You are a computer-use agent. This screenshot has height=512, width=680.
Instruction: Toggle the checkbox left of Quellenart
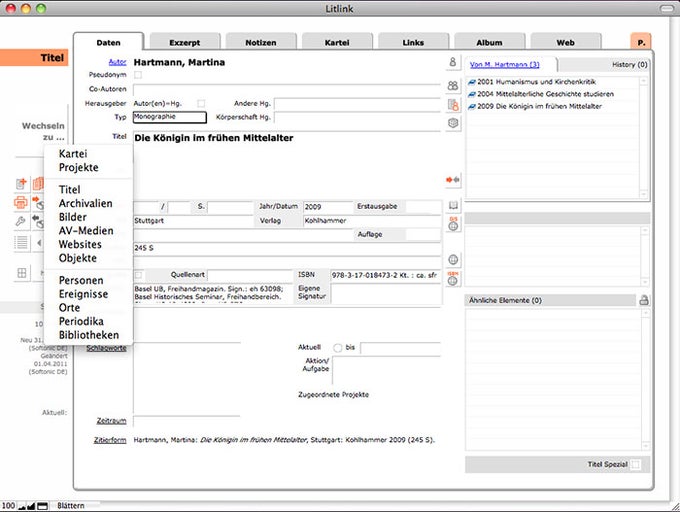point(138,275)
